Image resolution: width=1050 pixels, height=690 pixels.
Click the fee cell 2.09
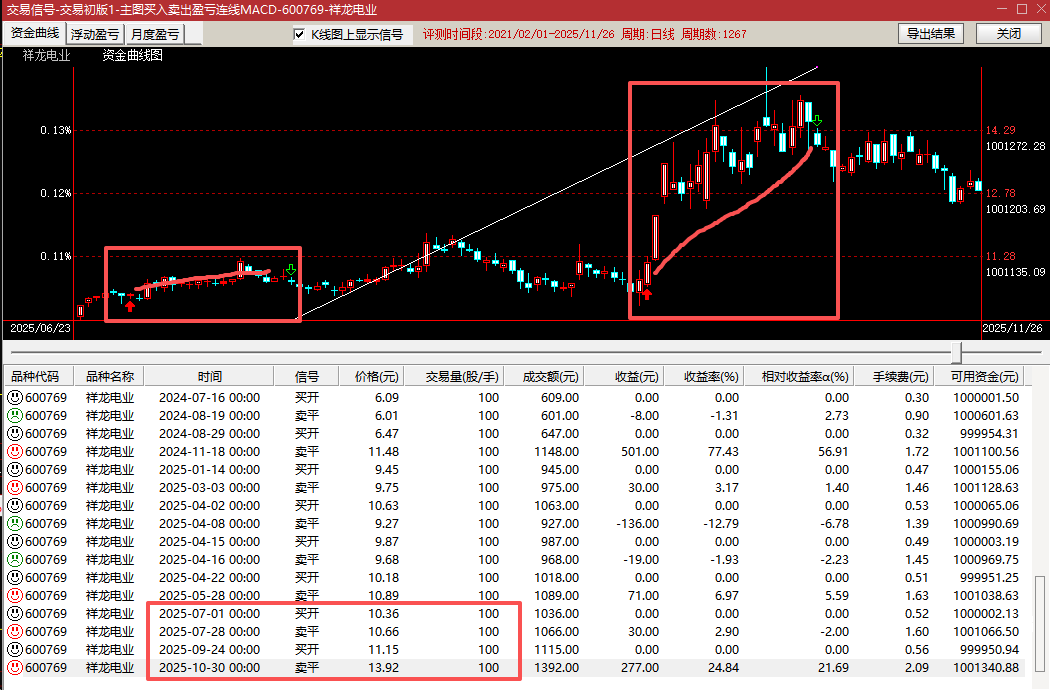pyautogui.click(x=917, y=668)
